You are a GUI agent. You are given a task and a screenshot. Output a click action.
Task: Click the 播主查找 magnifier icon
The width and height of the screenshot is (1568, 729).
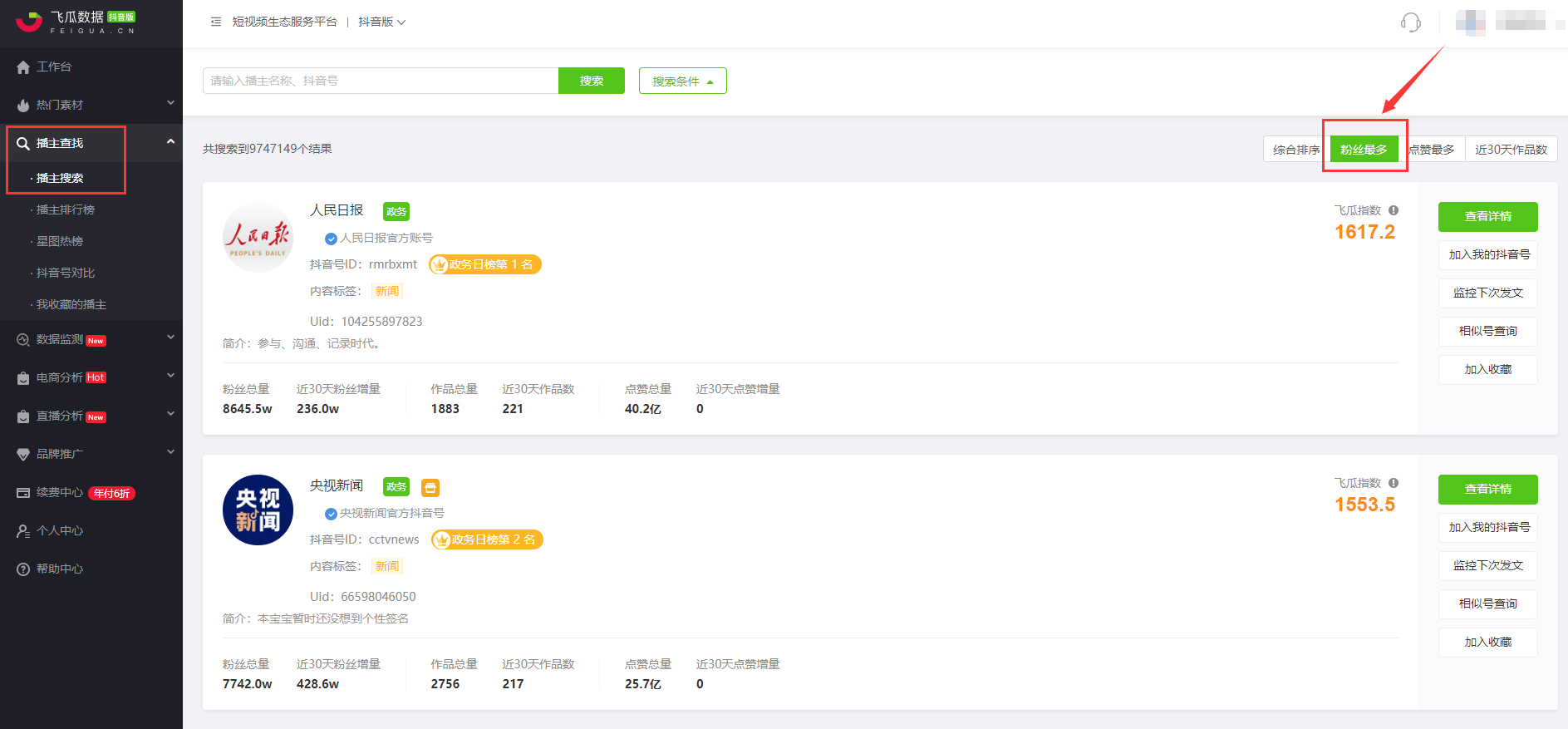click(23, 144)
